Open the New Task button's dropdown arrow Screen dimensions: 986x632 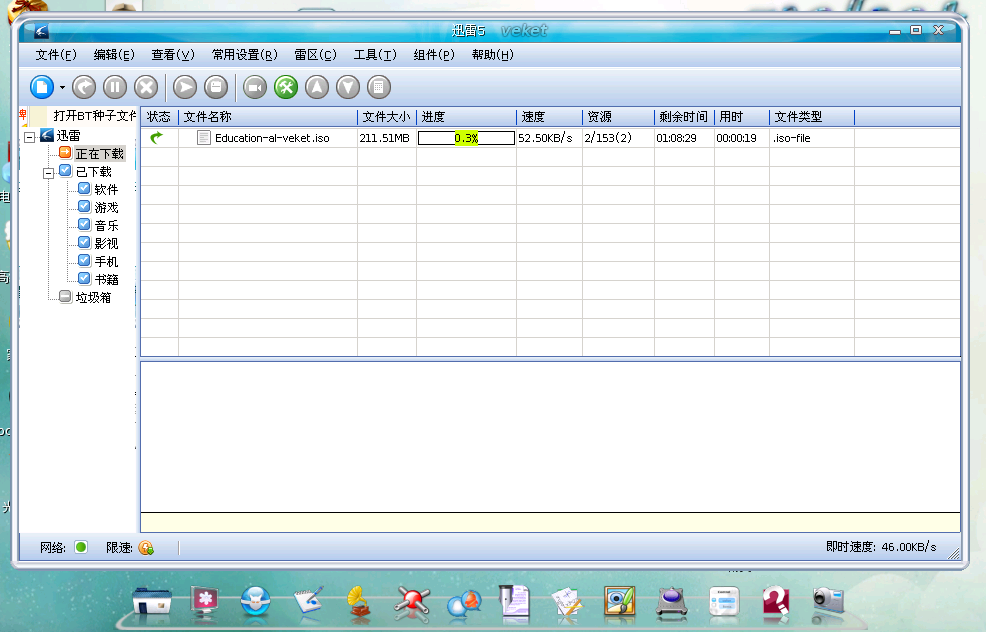pos(62,87)
